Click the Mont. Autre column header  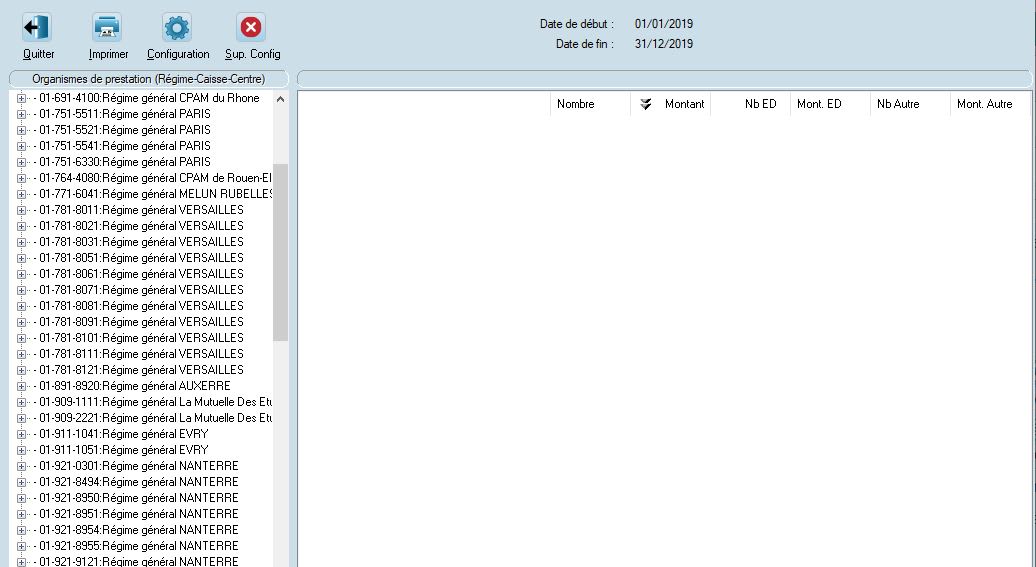984,104
